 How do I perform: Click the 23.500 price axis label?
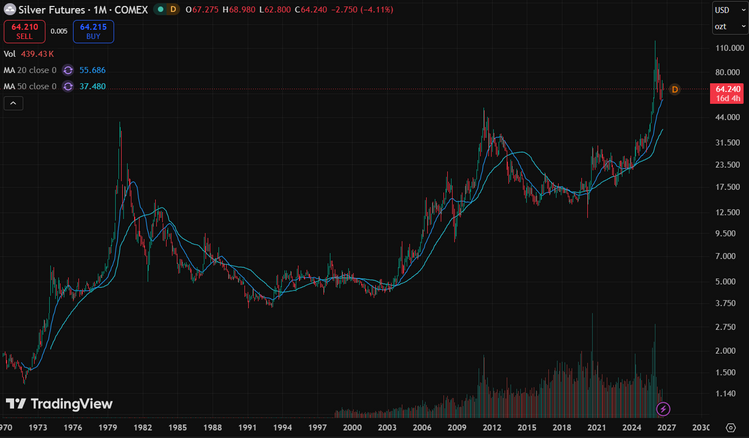tap(730, 165)
